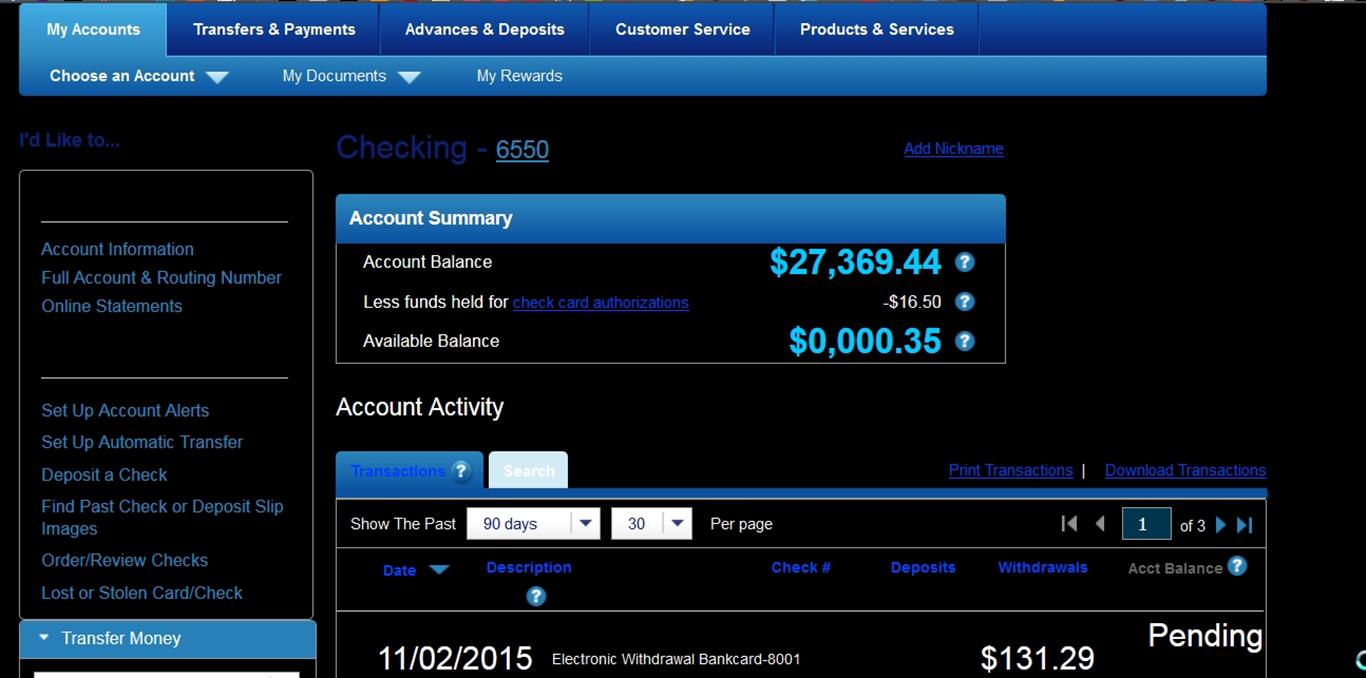Click the Transactions tab help icon
The width and height of the screenshot is (1366, 678).
[x=461, y=470]
